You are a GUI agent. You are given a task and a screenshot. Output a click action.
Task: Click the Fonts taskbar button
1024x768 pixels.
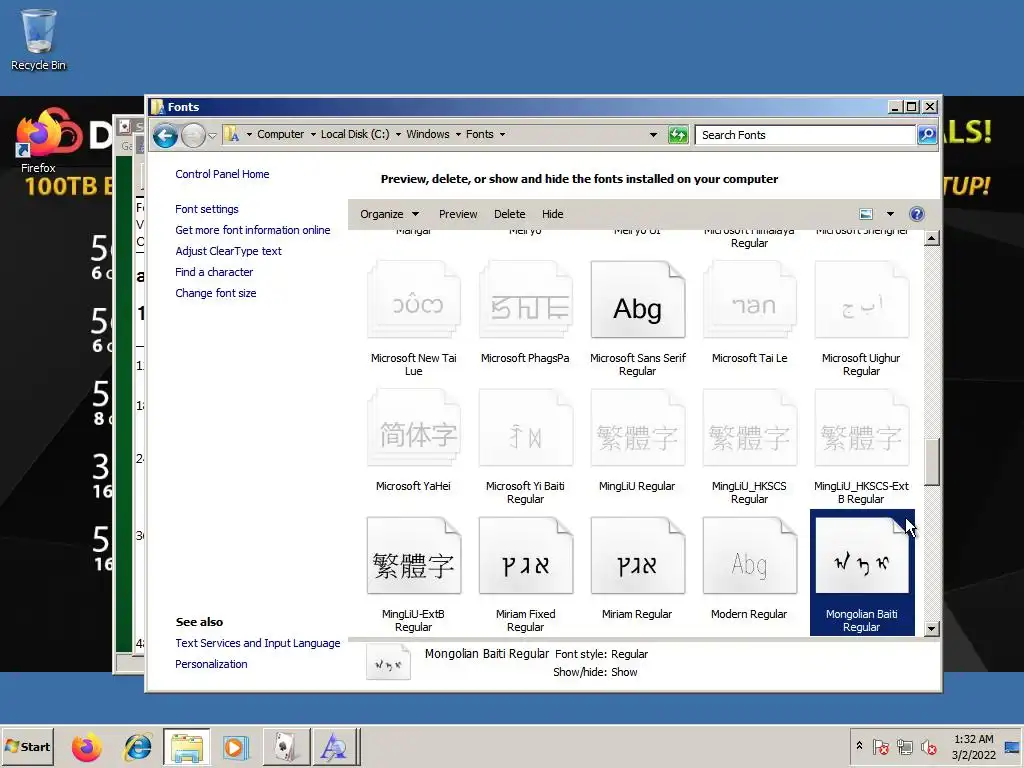pos(335,747)
